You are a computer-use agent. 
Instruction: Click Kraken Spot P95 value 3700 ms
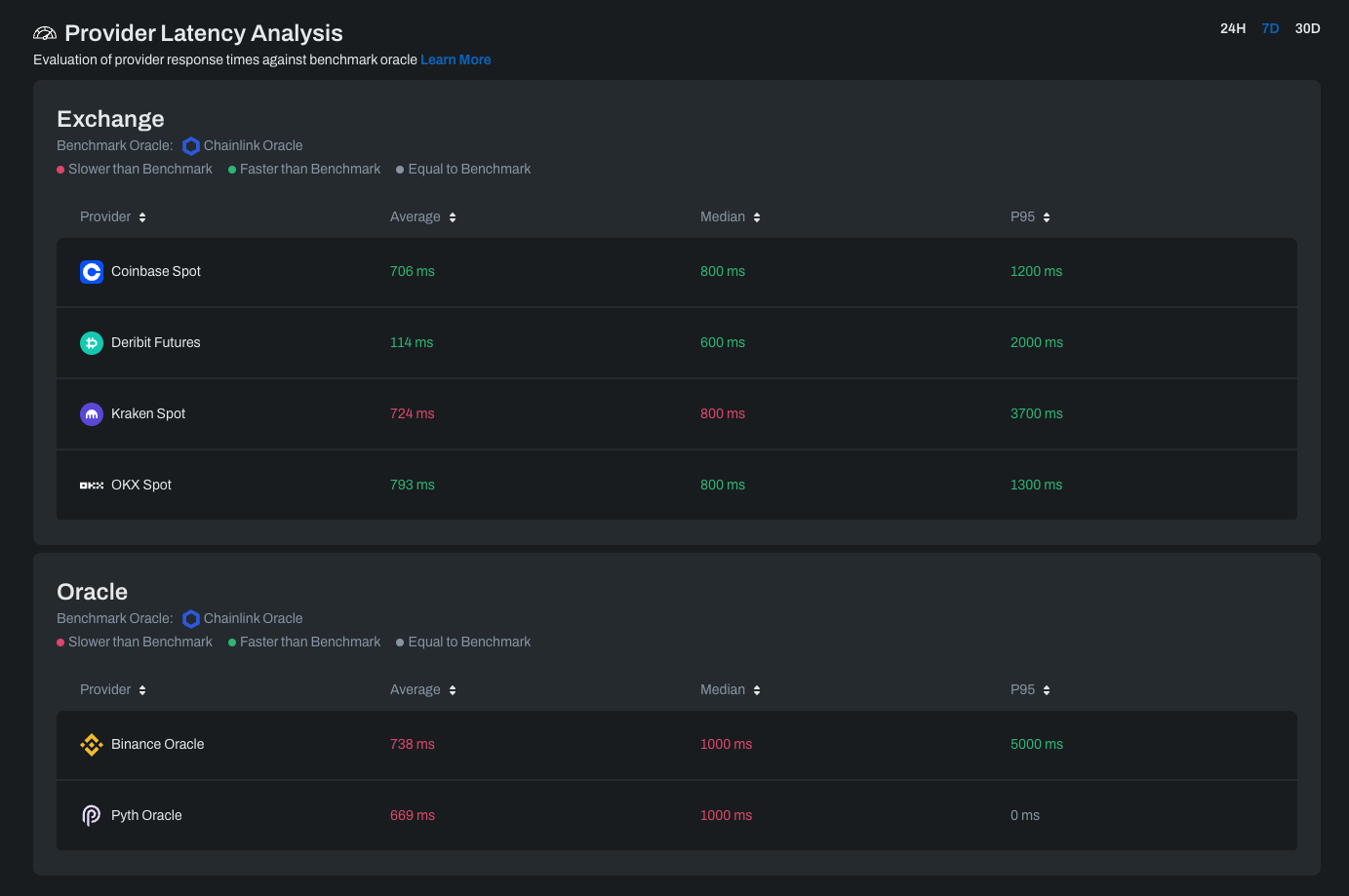click(x=1037, y=413)
